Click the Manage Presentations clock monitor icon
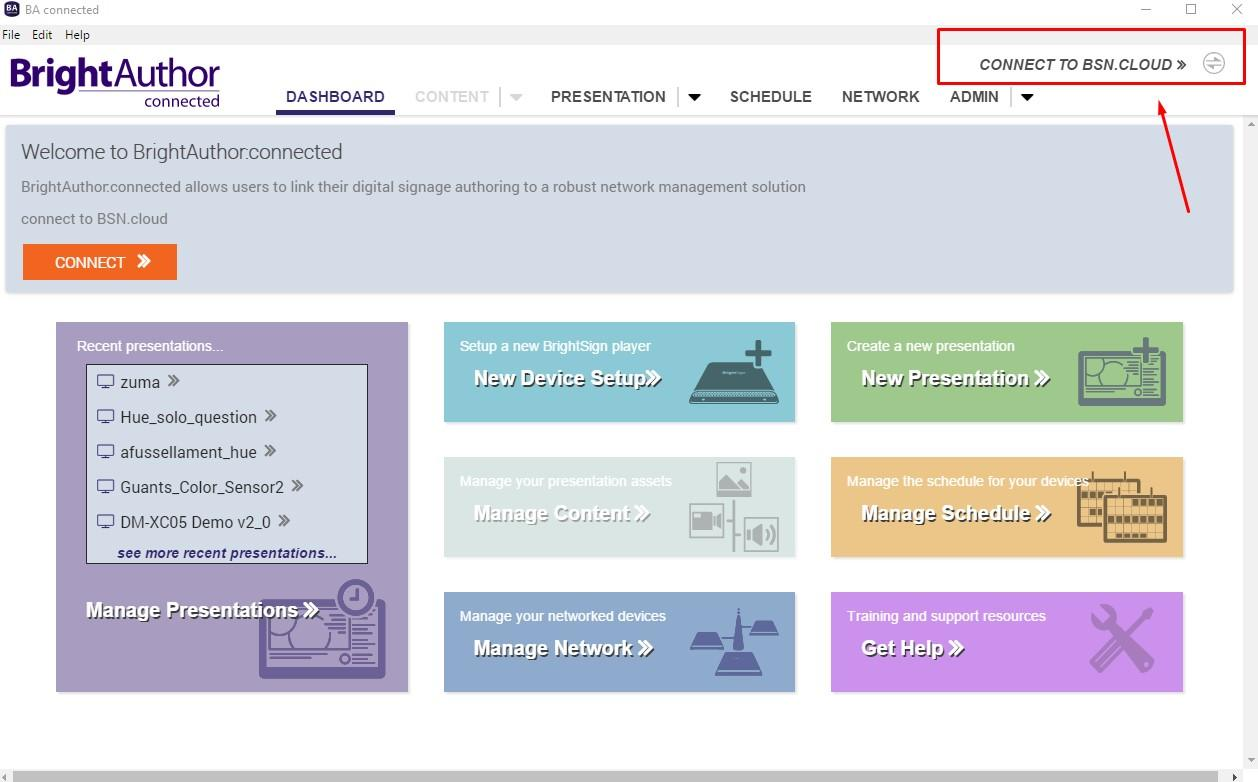The height and width of the screenshot is (782, 1258). pyautogui.click(x=322, y=629)
